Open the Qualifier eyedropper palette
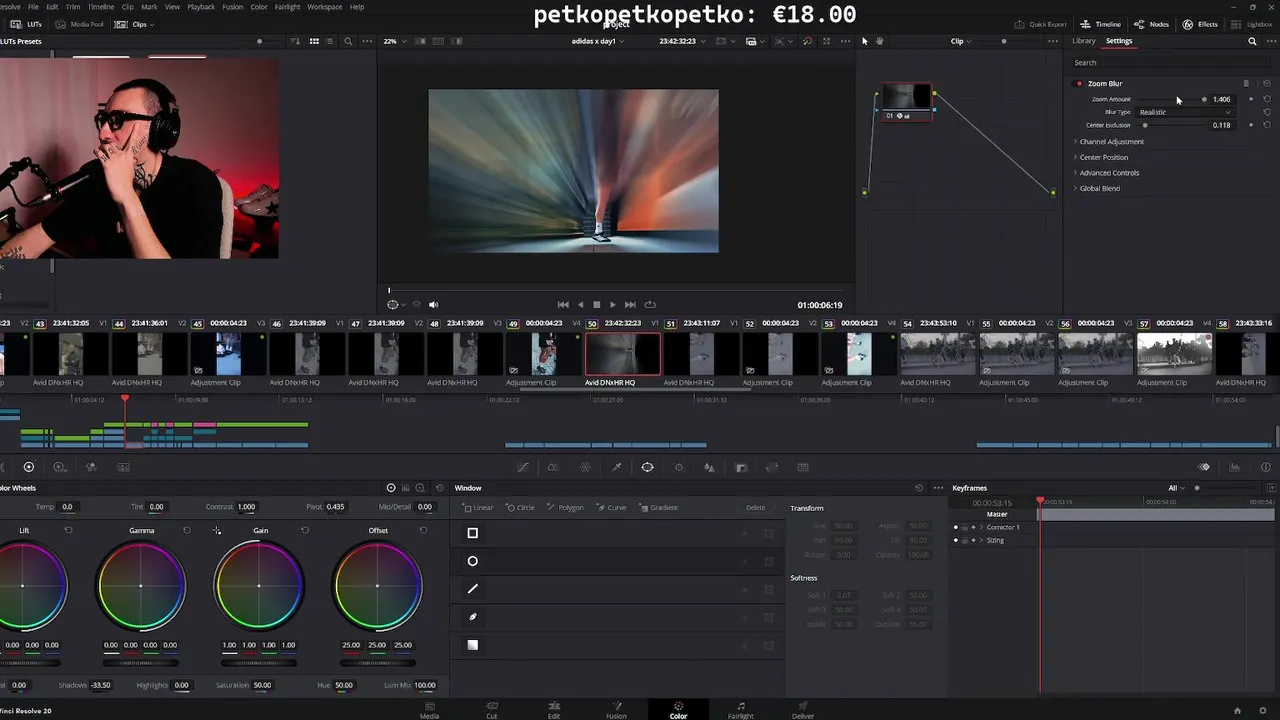The width and height of the screenshot is (1280, 720). [616, 467]
